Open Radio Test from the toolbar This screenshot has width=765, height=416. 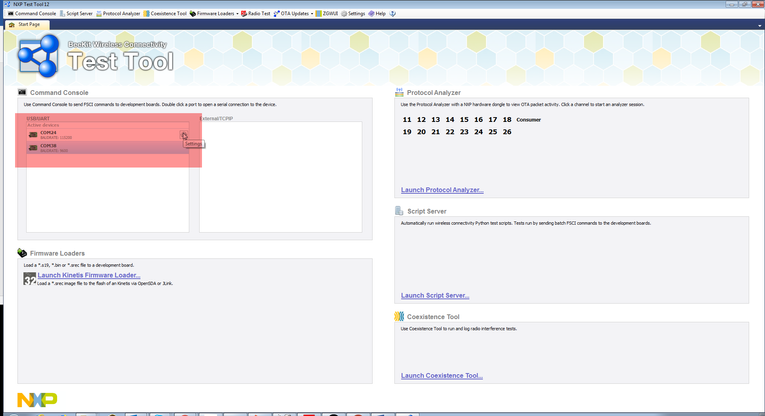pyautogui.click(x=256, y=14)
